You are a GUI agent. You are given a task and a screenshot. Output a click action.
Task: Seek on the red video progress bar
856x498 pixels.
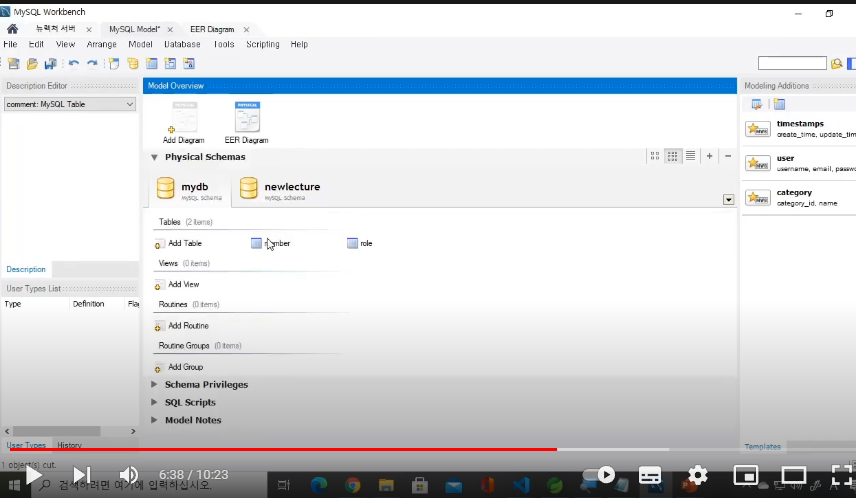(x=283, y=449)
